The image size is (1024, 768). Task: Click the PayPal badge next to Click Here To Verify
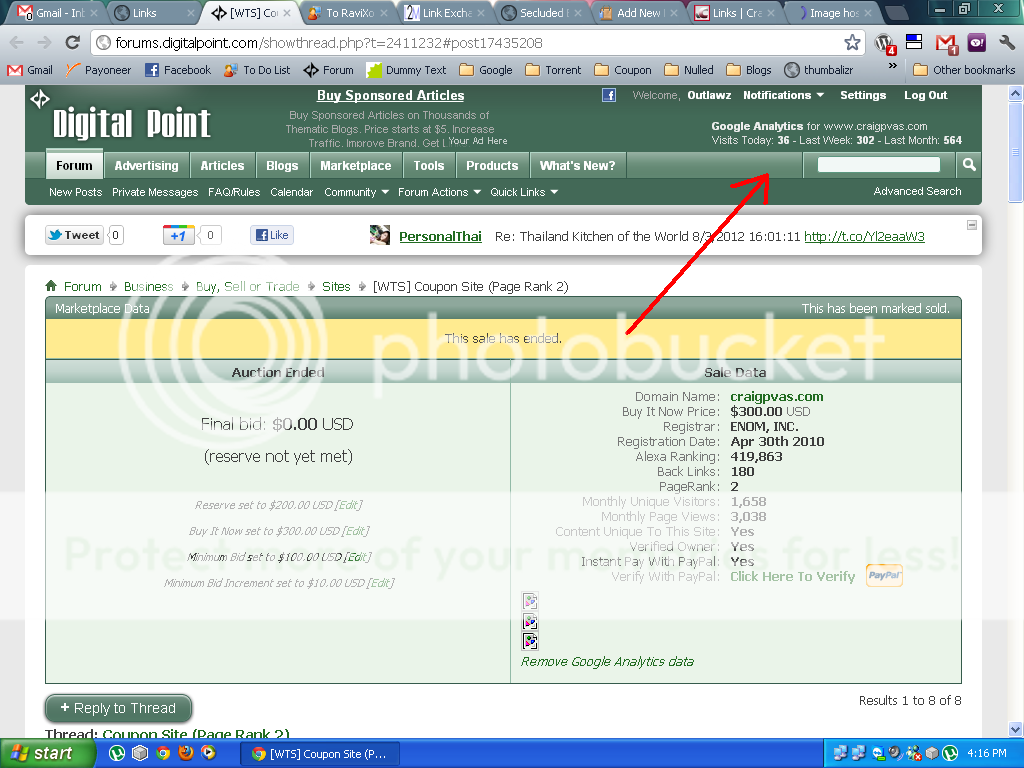[884, 575]
